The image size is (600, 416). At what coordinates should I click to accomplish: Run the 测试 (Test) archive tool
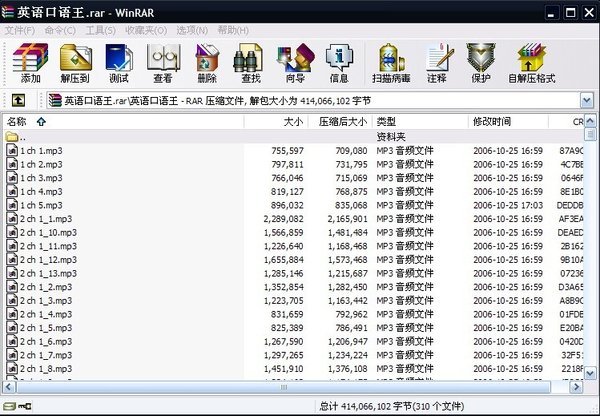[x=119, y=64]
